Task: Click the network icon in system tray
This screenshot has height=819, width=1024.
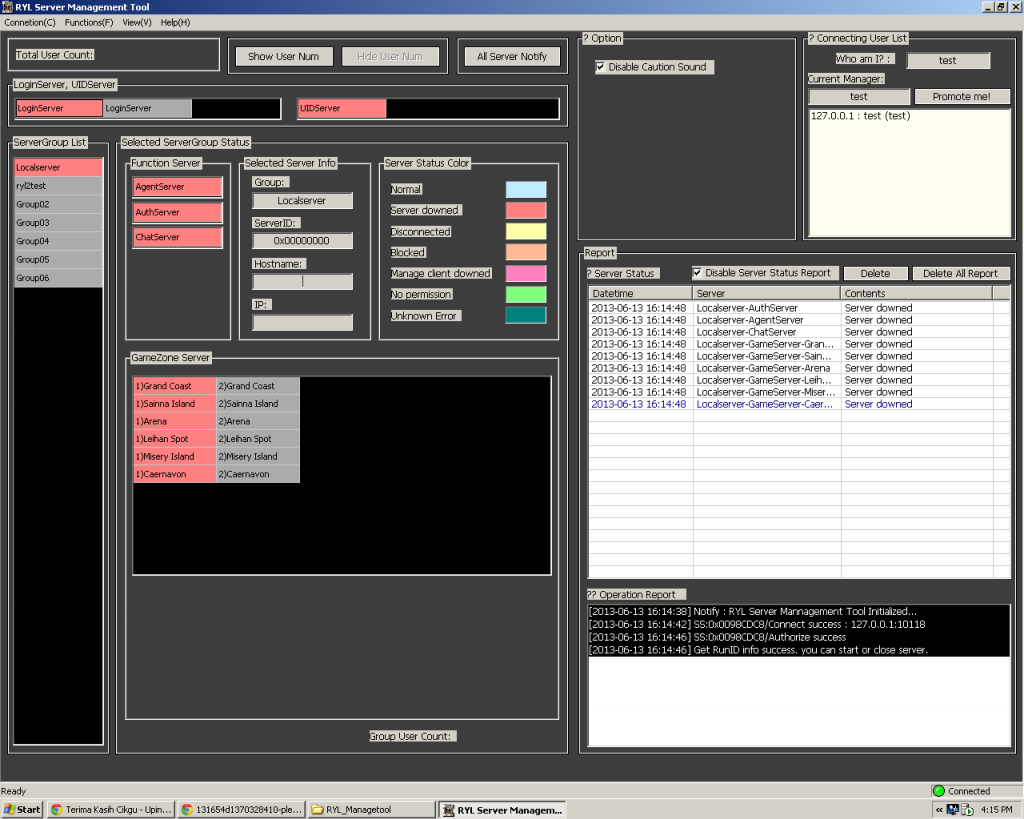Action: (954, 809)
